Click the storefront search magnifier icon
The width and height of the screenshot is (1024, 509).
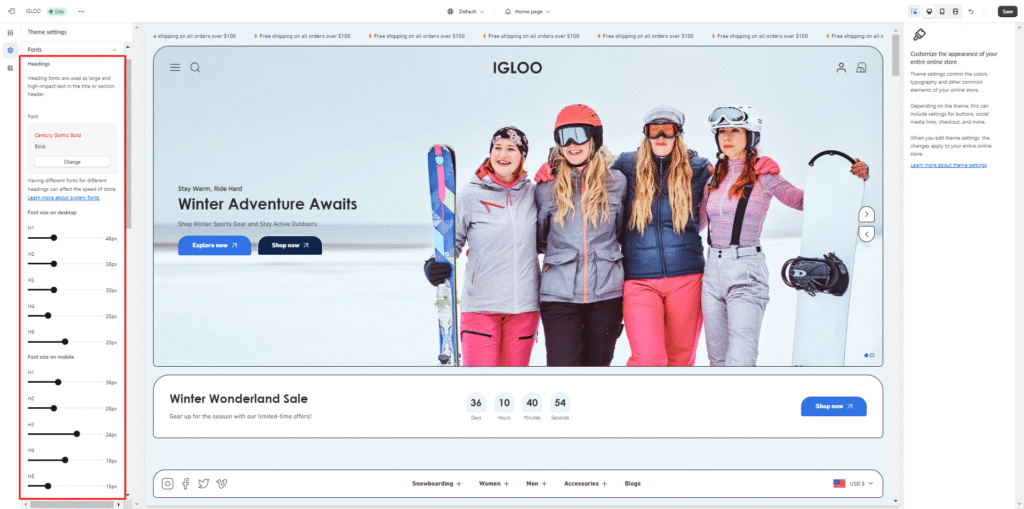[195, 68]
